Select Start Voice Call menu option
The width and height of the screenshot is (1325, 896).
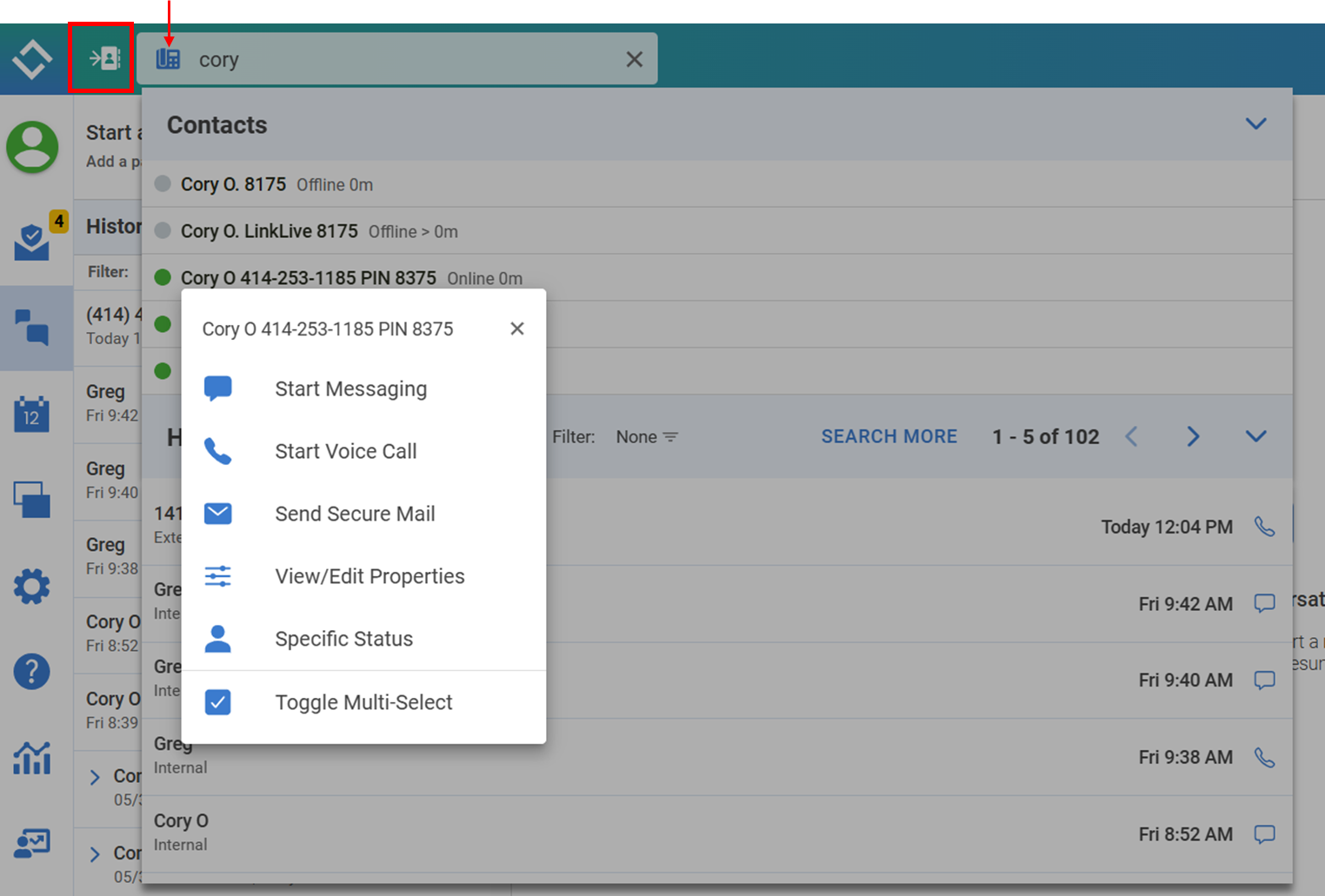[x=345, y=451]
